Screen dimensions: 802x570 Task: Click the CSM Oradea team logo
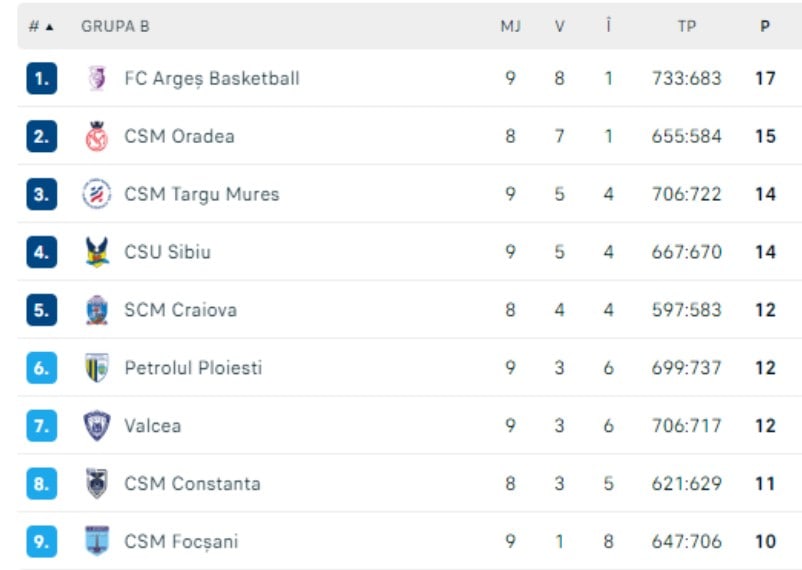pyautogui.click(x=97, y=136)
